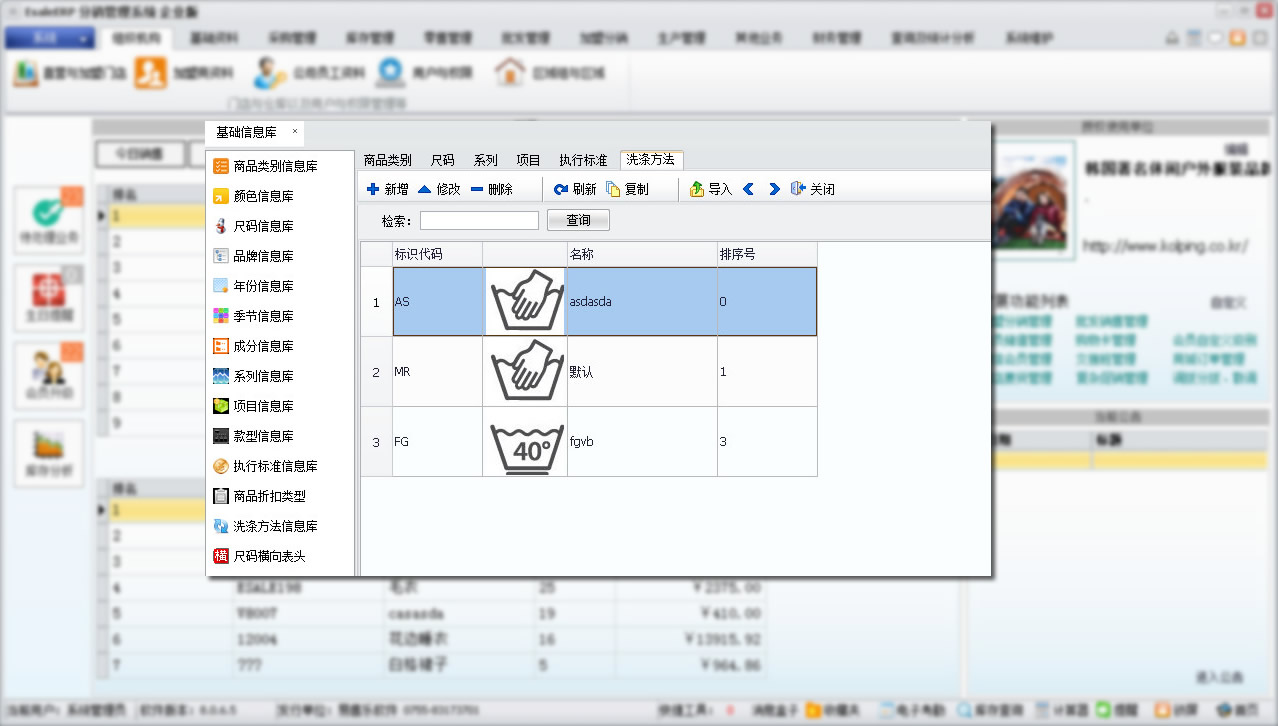Open 颜色信息库 in the sidebar
Screen dimensions: 1278x726
coord(263,196)
